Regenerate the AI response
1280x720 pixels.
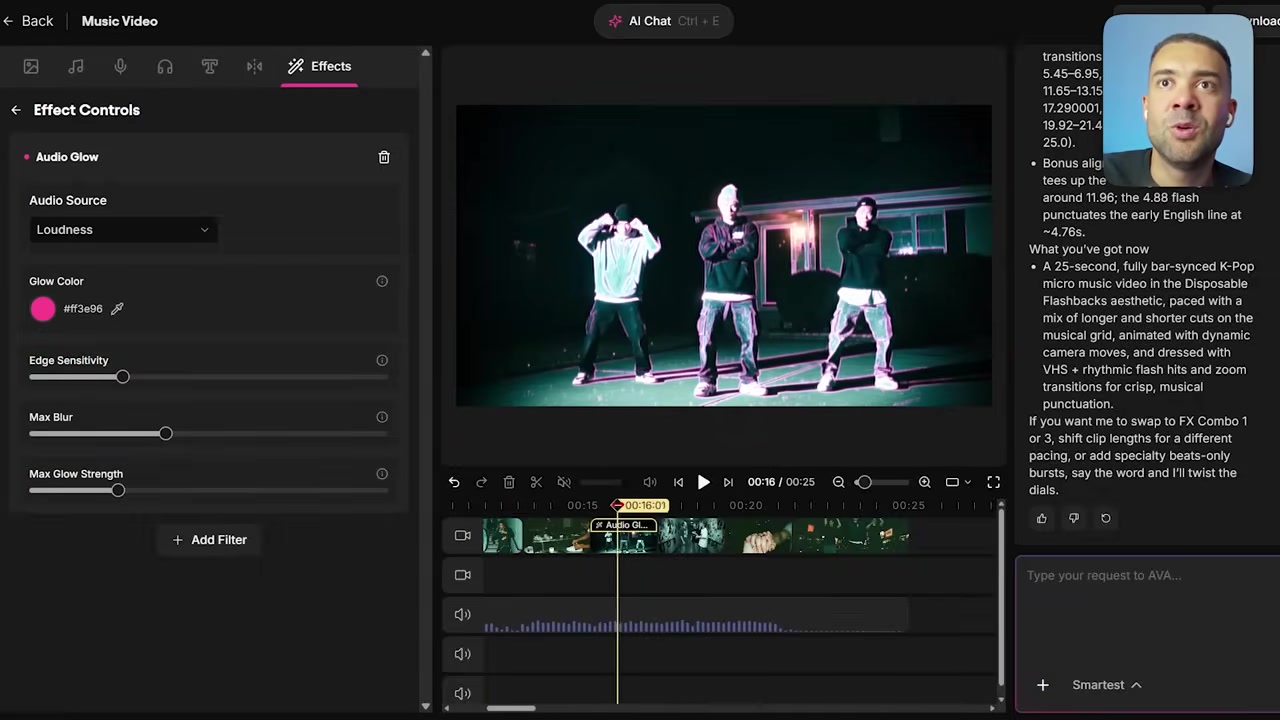click(x=1106, y=518)
